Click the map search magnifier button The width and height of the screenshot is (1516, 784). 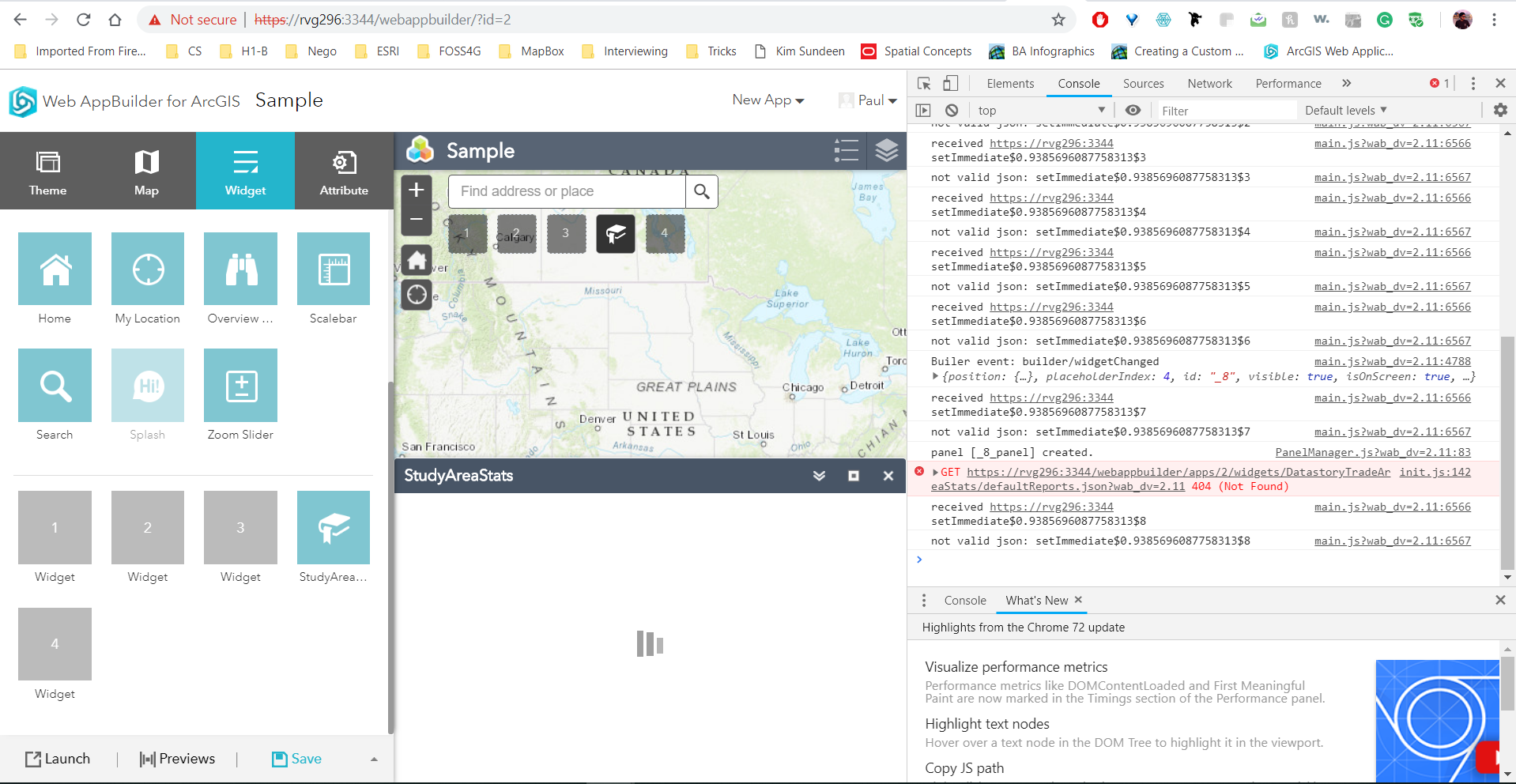pyautogui.click(x=702, y=191)
